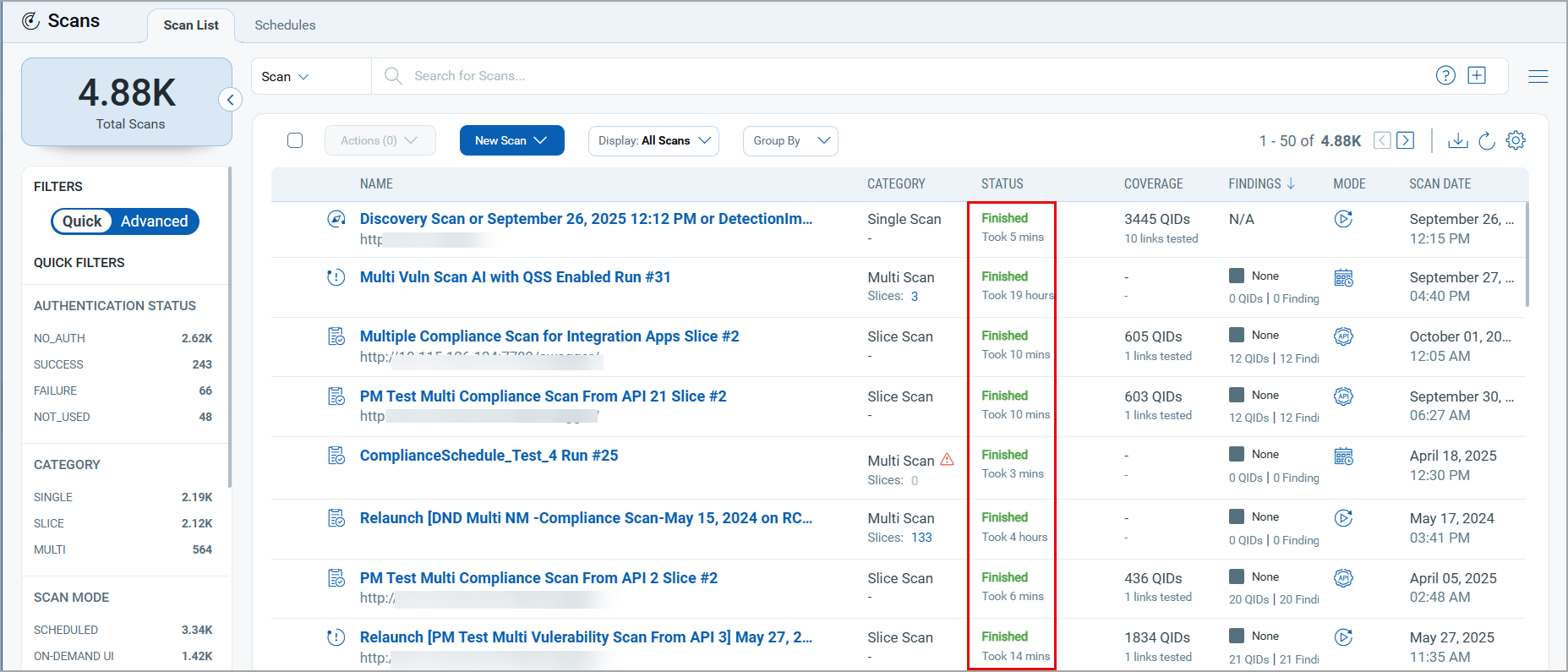Open the hamburger menu icon
The height and width of the screenshot is (672, 1568).
pyautogui.click(x=1538, y=76)
